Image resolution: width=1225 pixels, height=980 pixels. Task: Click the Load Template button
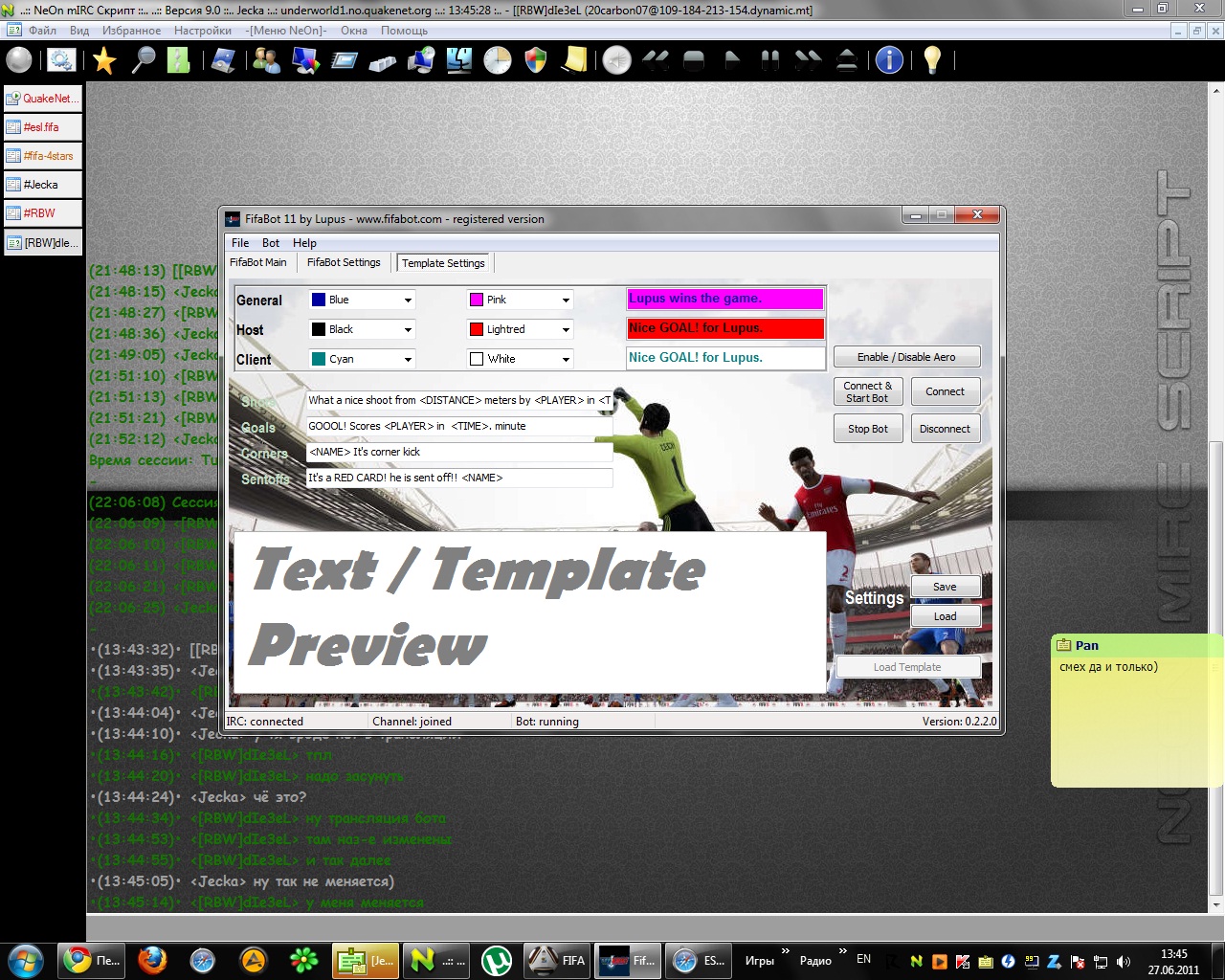point(907,667)
